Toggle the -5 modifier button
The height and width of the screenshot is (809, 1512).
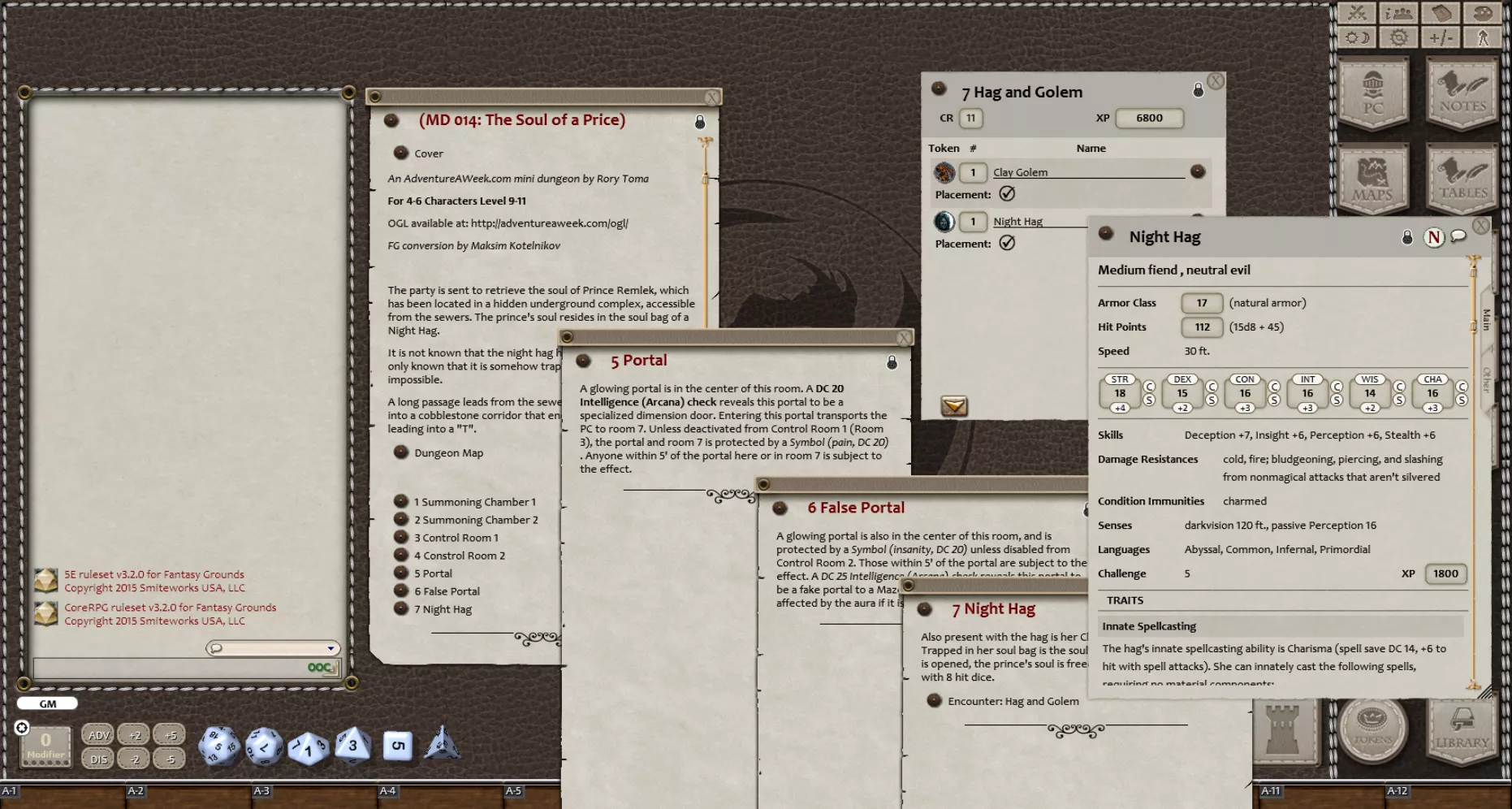(x=170, y=759)
